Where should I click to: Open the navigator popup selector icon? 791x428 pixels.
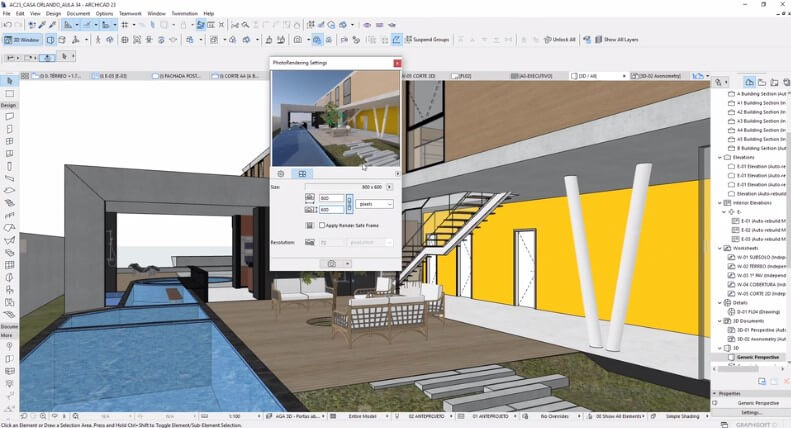pos(721,82)
